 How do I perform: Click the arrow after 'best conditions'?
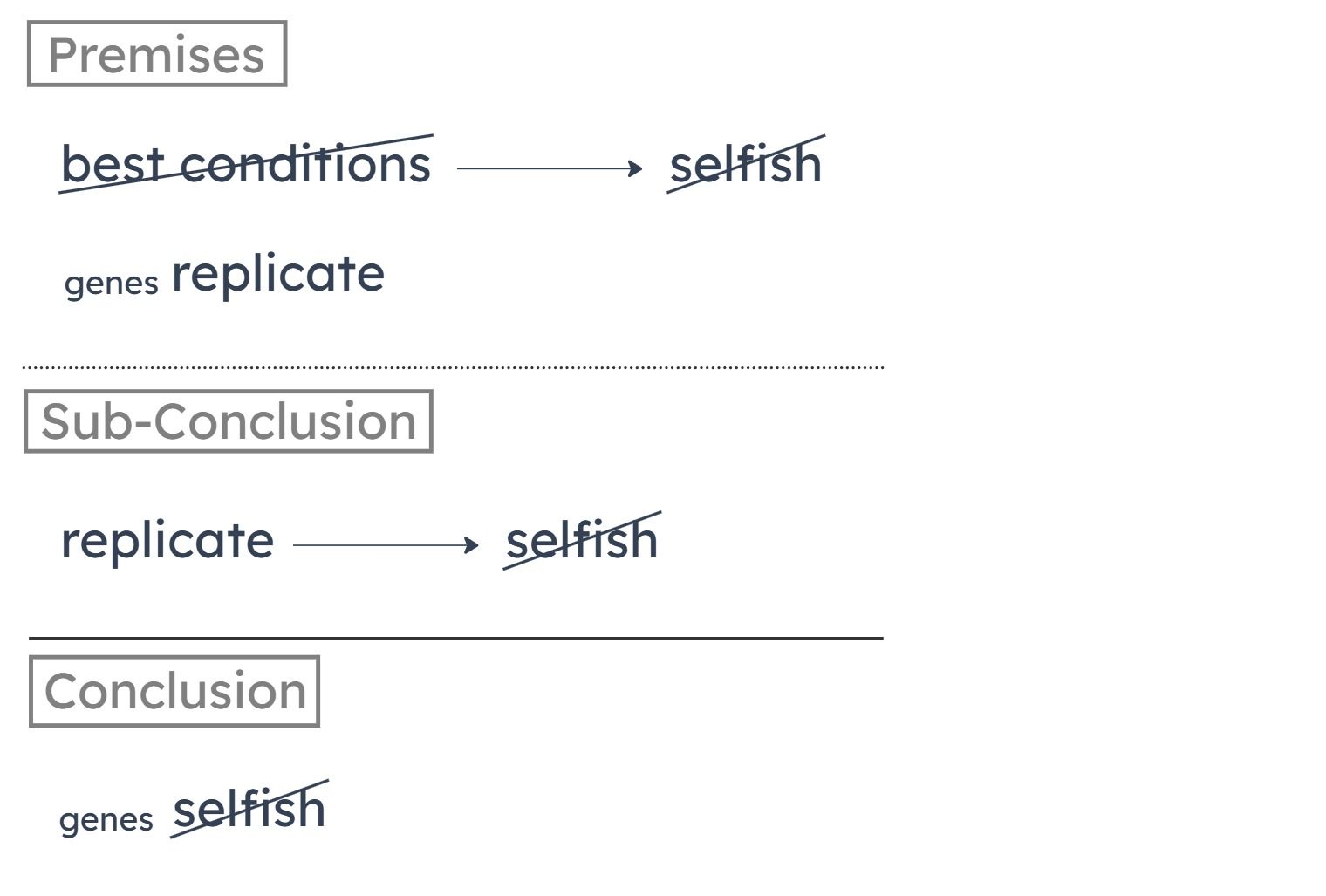point(550,168)
